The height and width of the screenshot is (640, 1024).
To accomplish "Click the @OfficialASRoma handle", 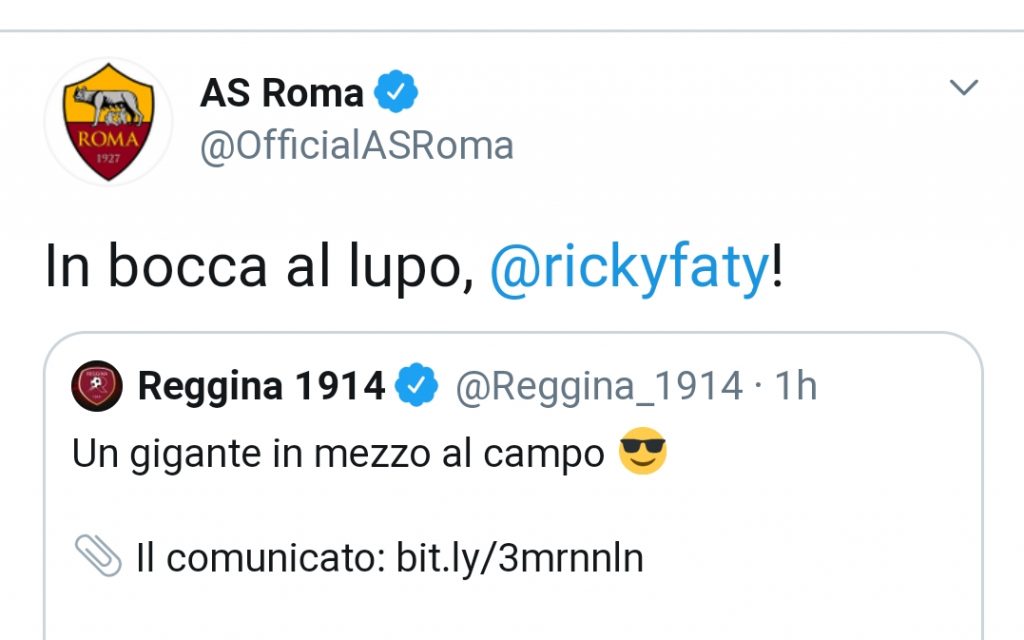I will 357,146.
